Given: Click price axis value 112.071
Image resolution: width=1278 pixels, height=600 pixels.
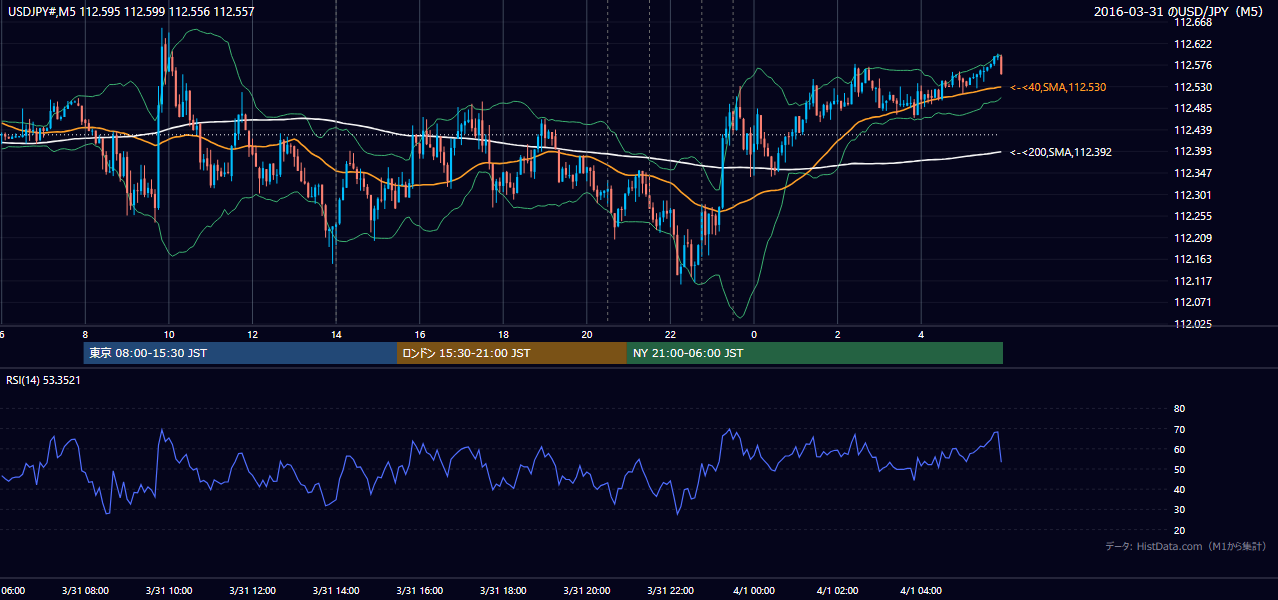Looking at the screenshot, I should [x=1193, y=302].
